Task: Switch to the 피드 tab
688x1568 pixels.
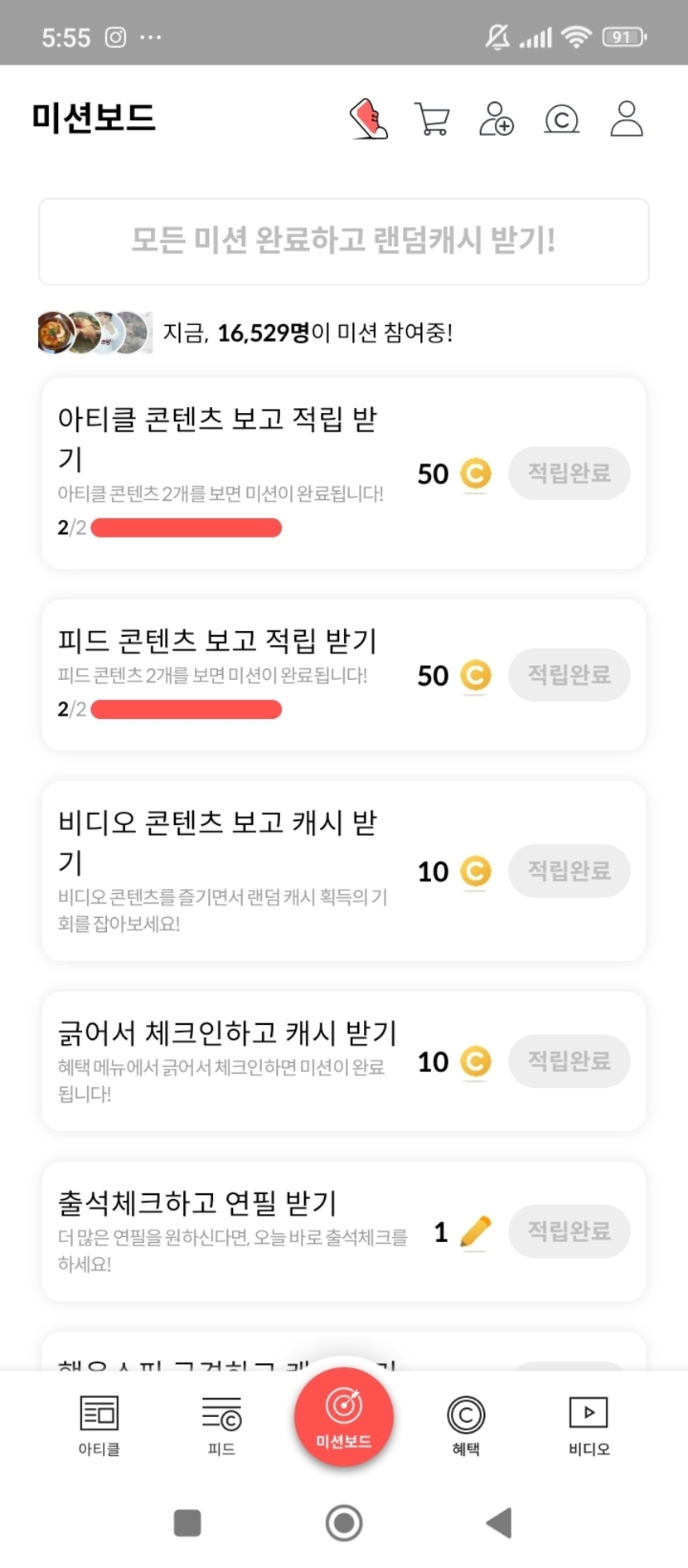Action: coord(221,1425)
